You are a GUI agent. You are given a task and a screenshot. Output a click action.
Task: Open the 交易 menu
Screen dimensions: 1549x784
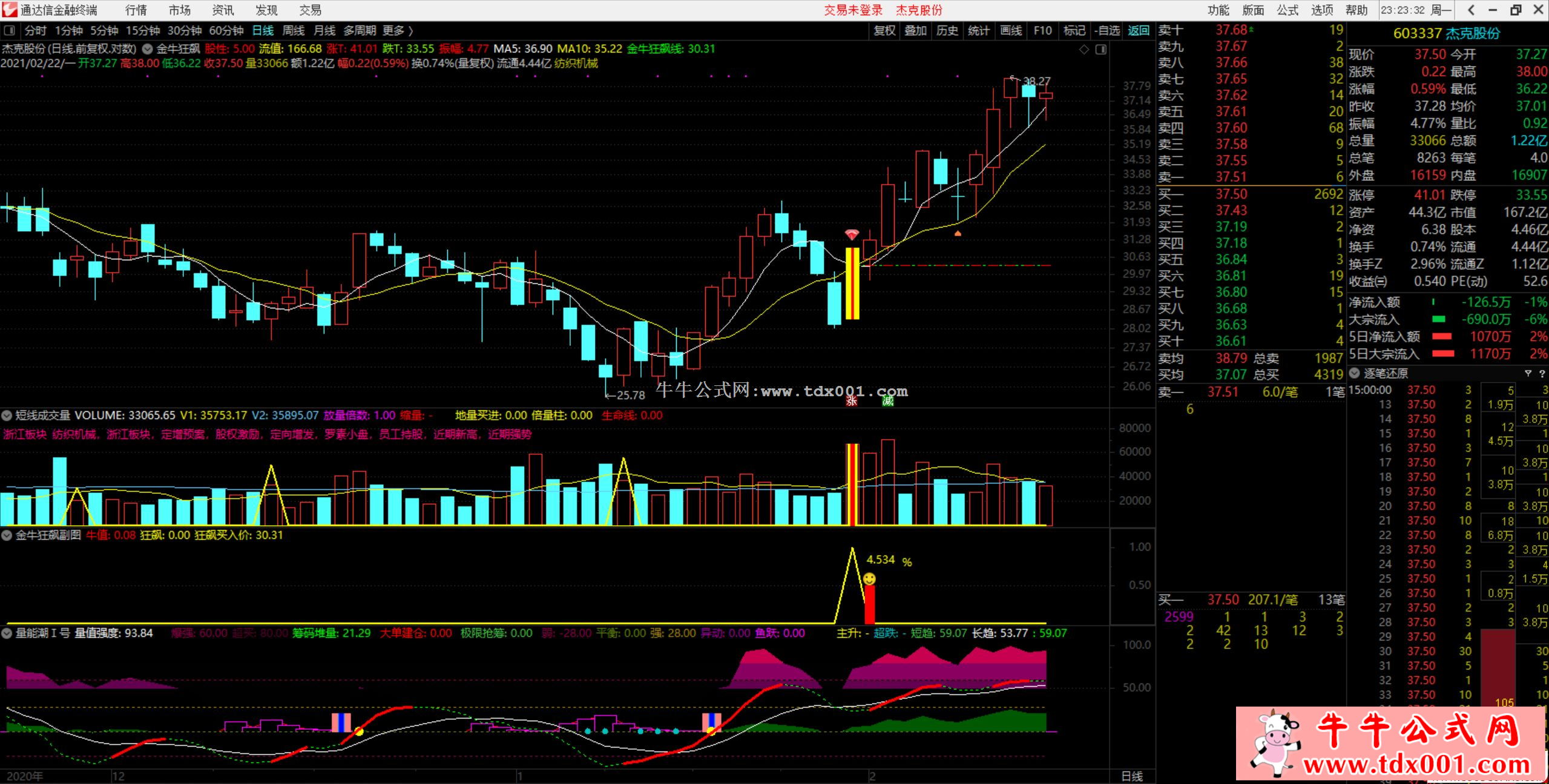click(311, 10)
